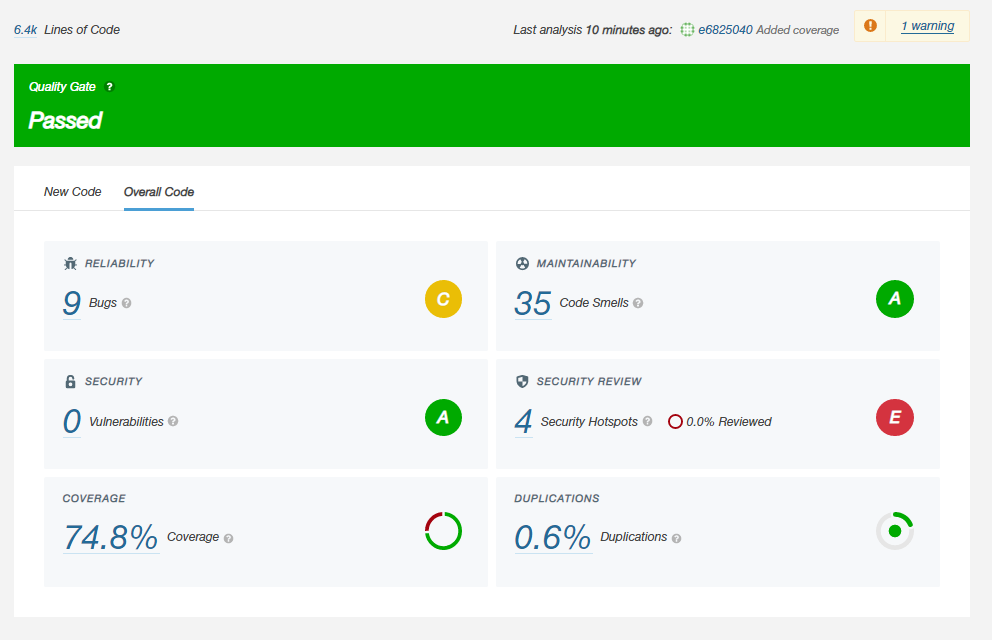Click the Reliability bug icon
992x640 pixels.
tap(70, 263)
